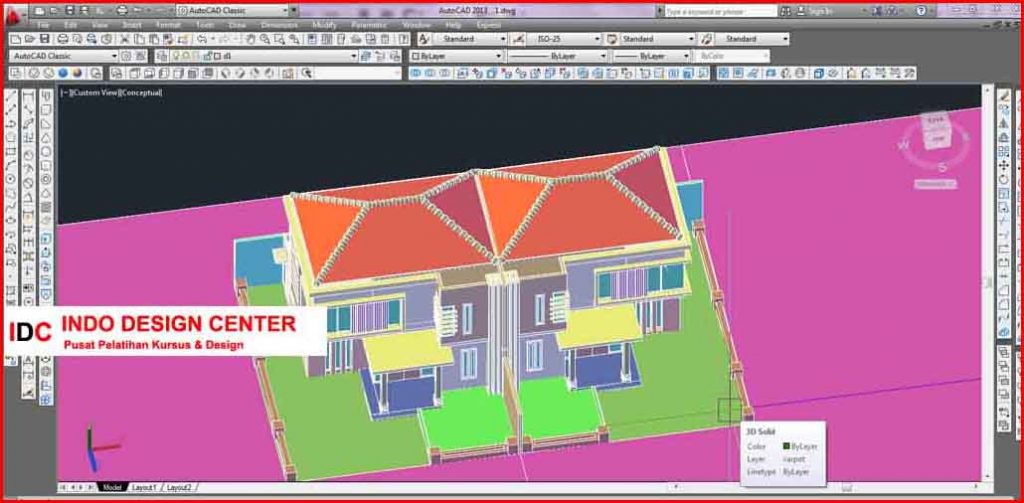Select the Zoom Window tool
This screenshot has width=1024, height=503.
click(280, 39)
